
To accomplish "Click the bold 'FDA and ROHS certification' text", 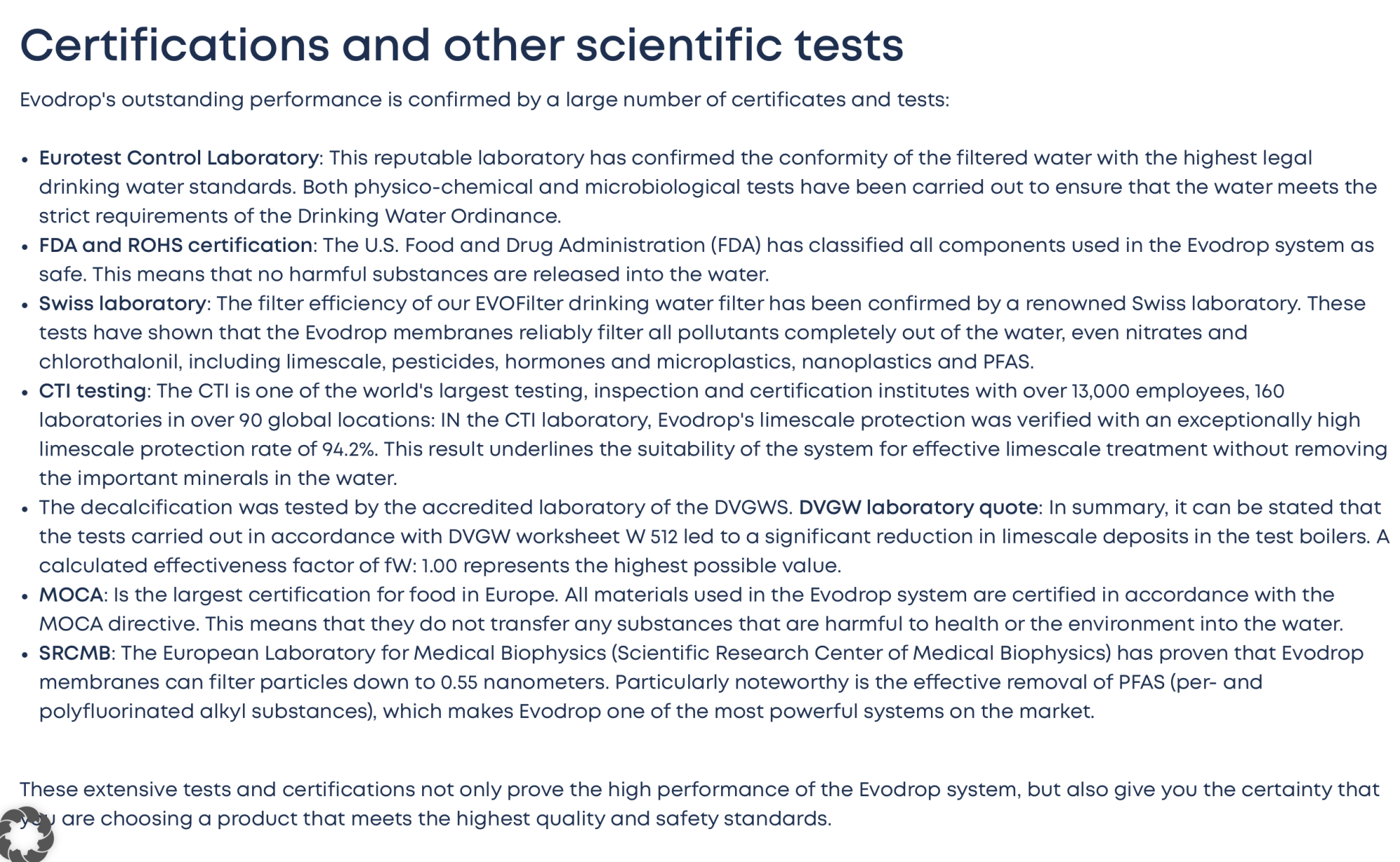I will 176,246.
